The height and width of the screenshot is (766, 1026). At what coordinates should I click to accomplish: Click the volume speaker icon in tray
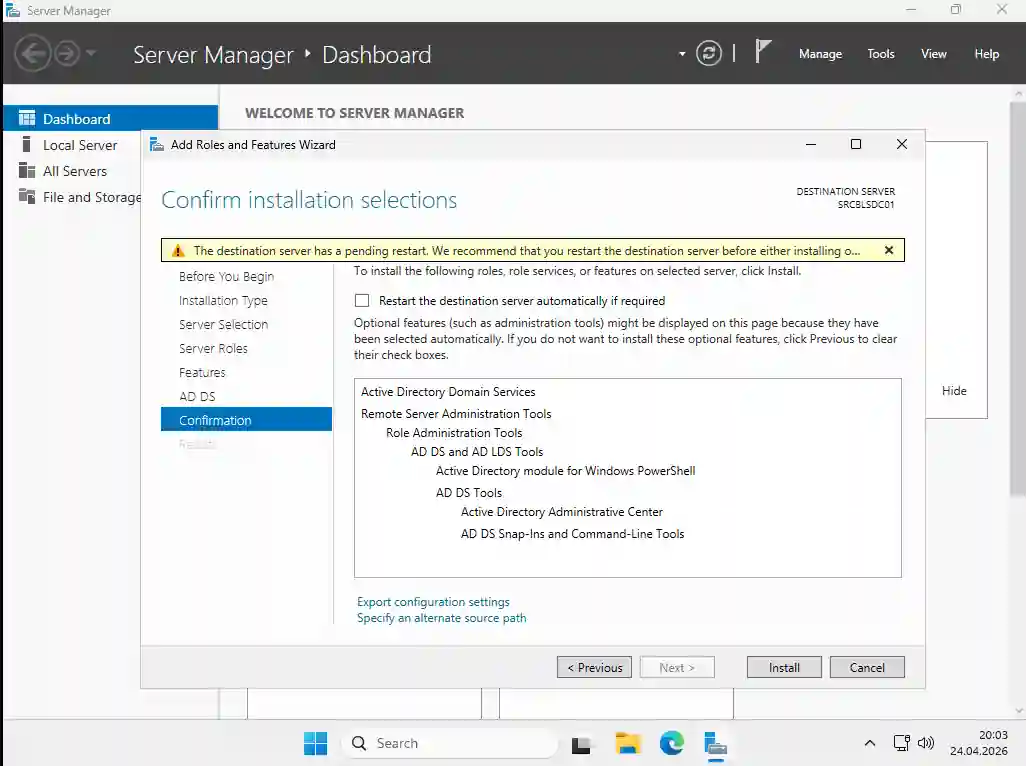[x=926, y=743]
